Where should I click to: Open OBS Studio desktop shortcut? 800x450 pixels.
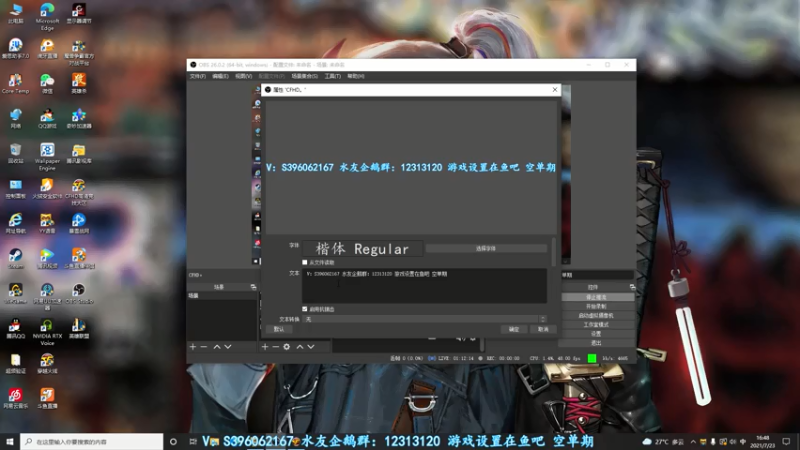[x=79, y=293]
